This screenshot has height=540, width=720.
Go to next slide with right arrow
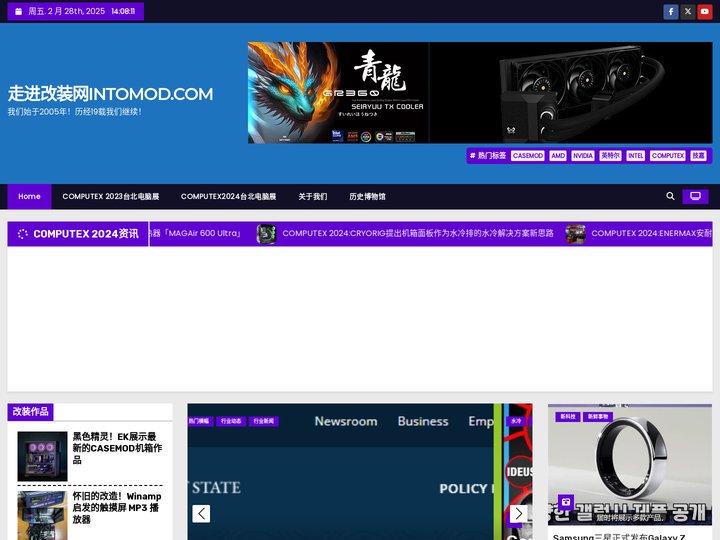[518, 513]
